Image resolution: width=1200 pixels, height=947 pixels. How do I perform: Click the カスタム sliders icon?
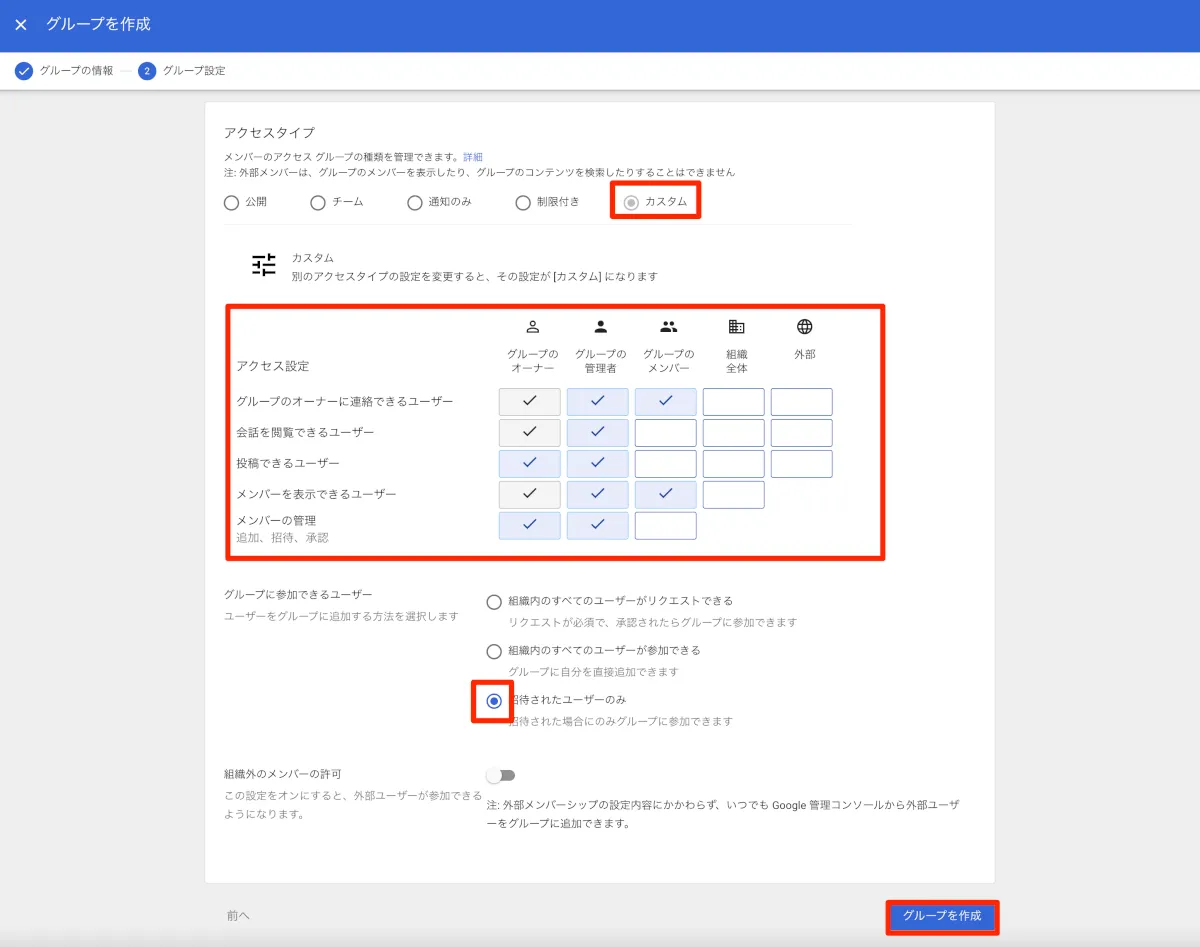[264, 265]
